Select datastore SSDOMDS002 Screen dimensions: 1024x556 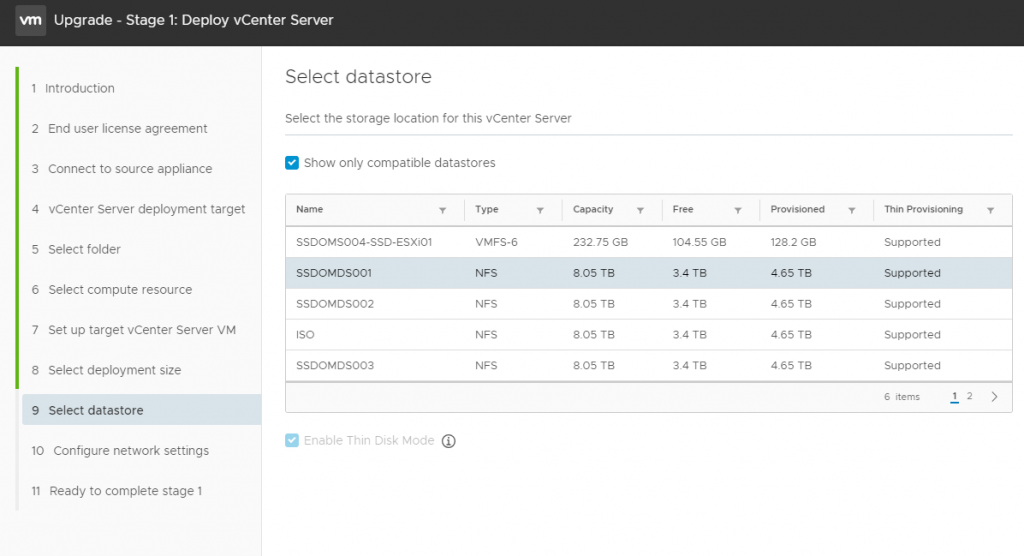pyautogui.click(x=648, y=304)
